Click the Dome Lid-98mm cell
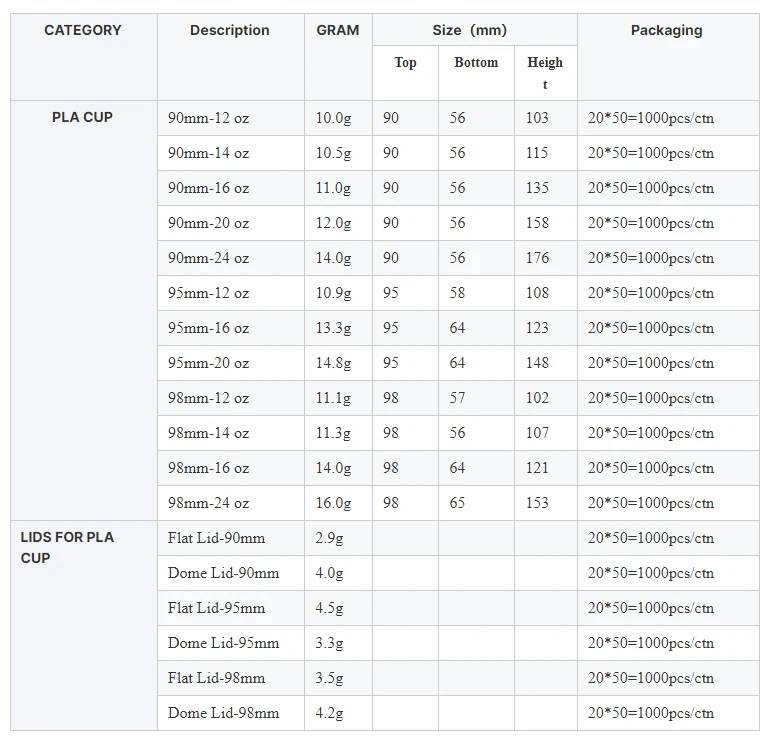 [x=224, y=713]
